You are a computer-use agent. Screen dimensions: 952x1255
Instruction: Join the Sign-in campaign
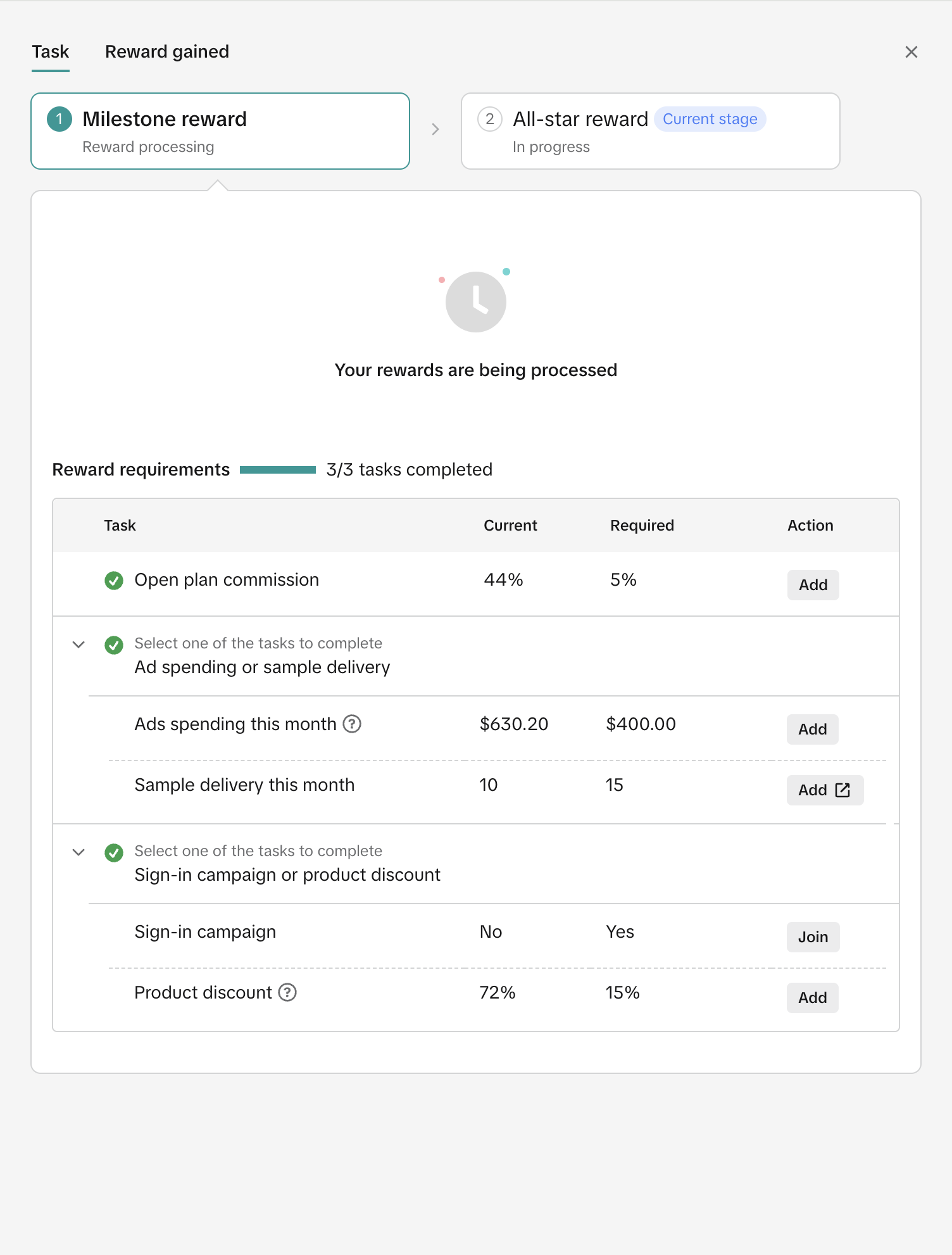point(813,937)
